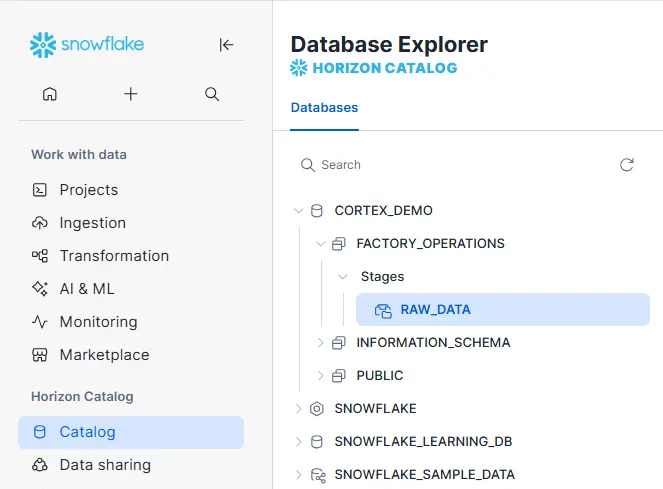The width and height of the screenshot is (663, 489).
Task: Select Catalog under Horizon Catalog
Action: pyautogui.click(x=87, y=432)
